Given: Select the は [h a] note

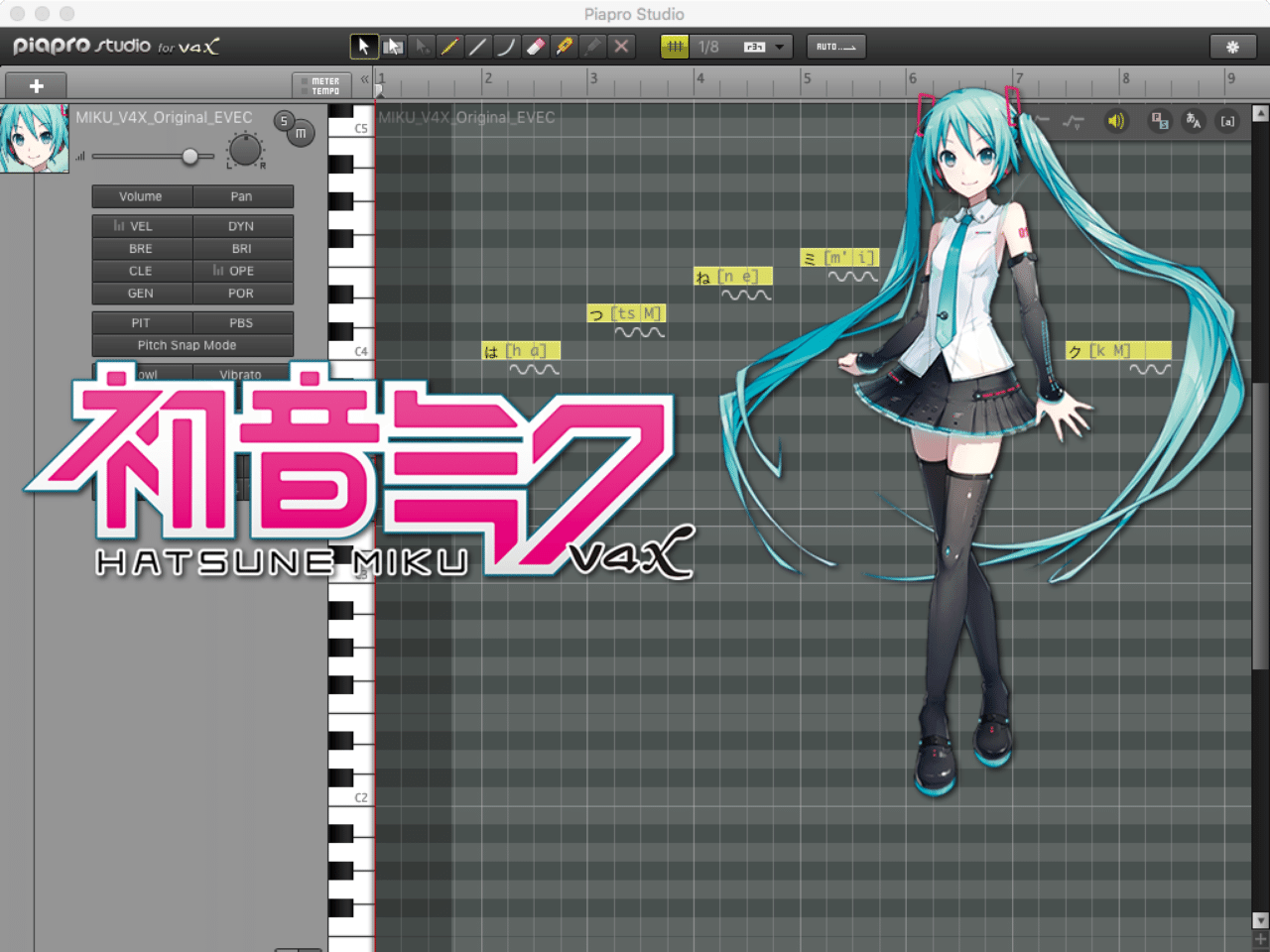Looking at the screenshot, I should click(x=521, y=351).
